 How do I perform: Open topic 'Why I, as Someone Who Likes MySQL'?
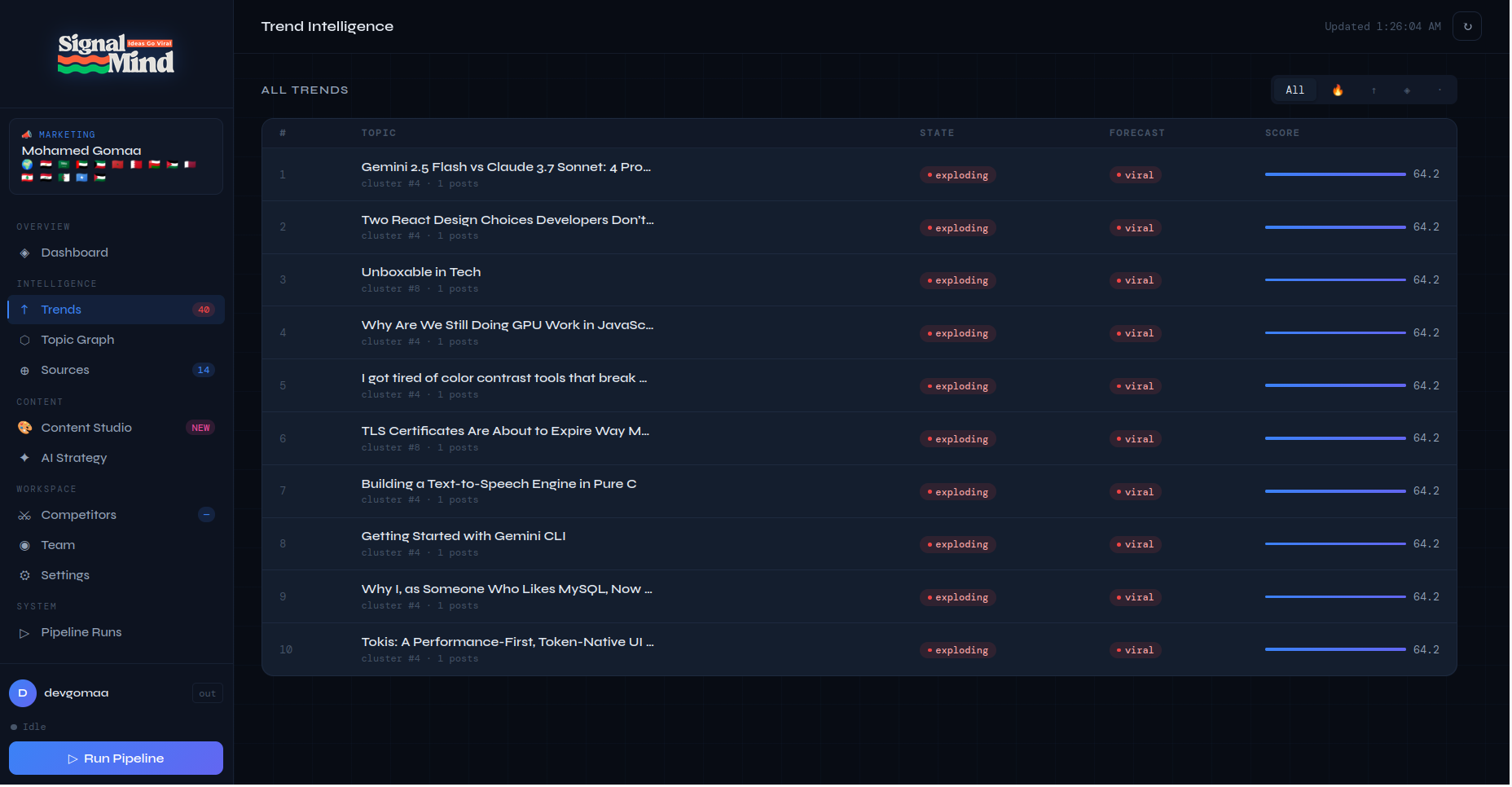pos(507,589)
